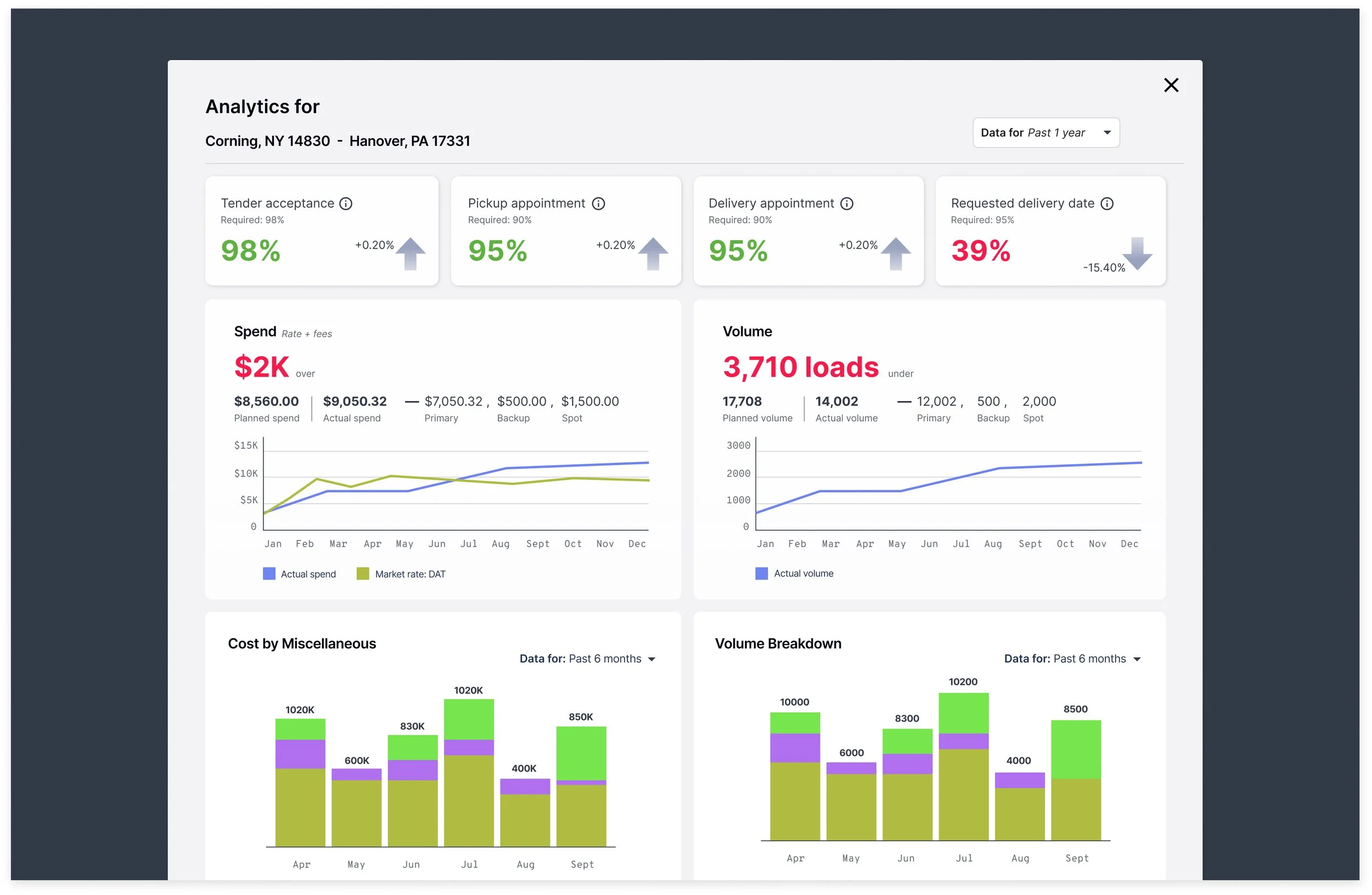The image size is (1372, 895).
Task: Click Delivery appointment upward trend arrow
Action: click(x=896, y=253)
